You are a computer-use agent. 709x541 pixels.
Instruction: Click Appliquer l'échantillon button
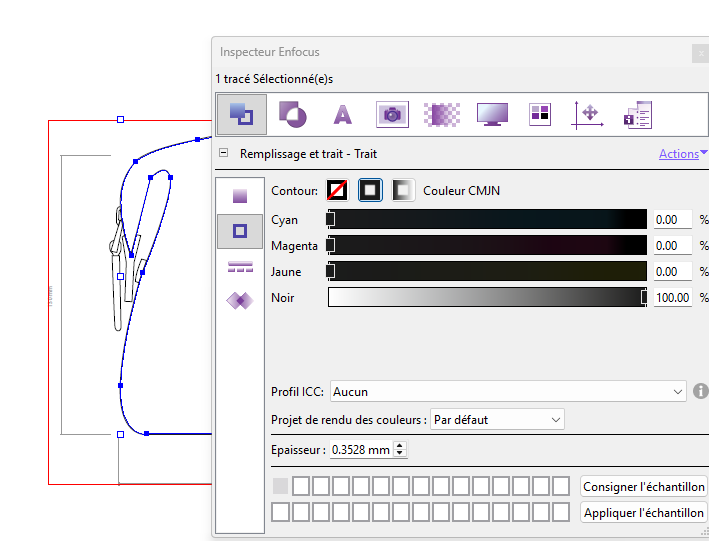point(643,513)
